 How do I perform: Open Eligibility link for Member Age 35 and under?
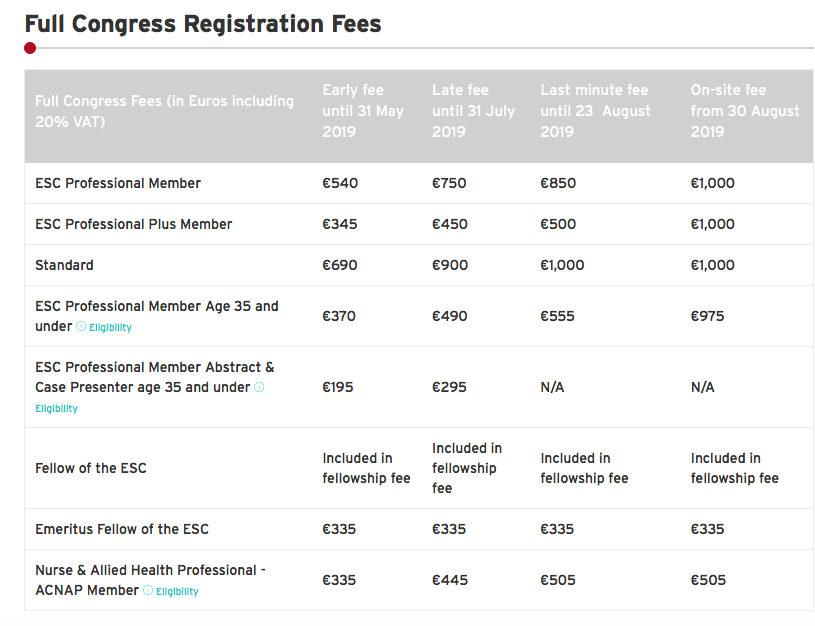coord(110,328)
